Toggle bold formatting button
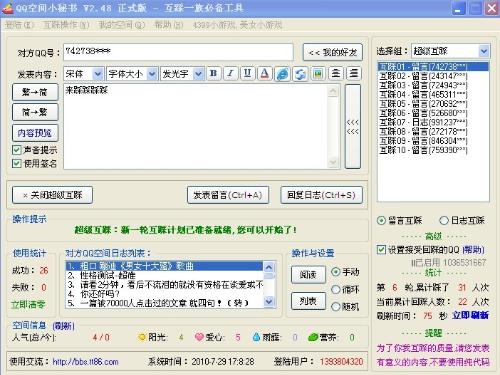The image size is (500, 375). (214, 73)
